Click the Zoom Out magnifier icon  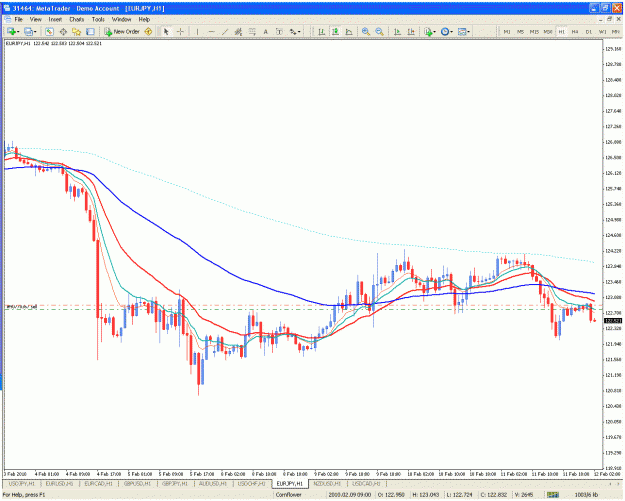click(379, 31)
